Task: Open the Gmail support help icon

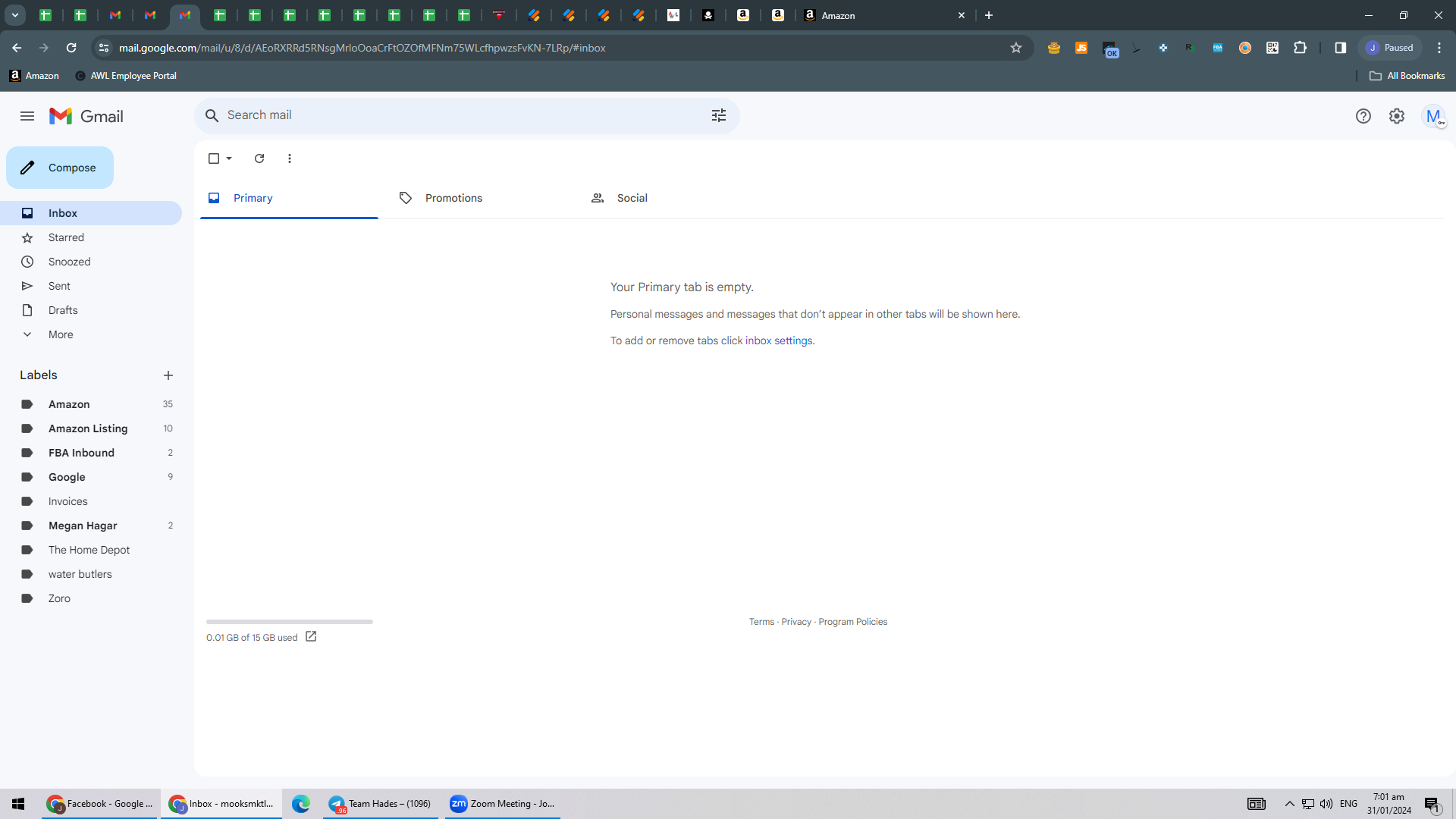Action: point(1363,116)
